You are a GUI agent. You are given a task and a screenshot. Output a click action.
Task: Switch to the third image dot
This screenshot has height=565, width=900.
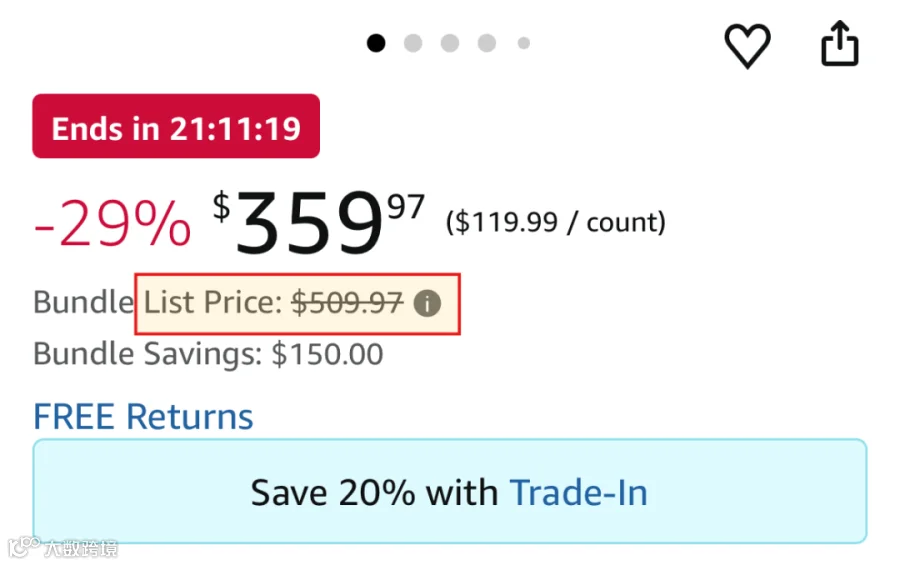[x=449, y=43]
